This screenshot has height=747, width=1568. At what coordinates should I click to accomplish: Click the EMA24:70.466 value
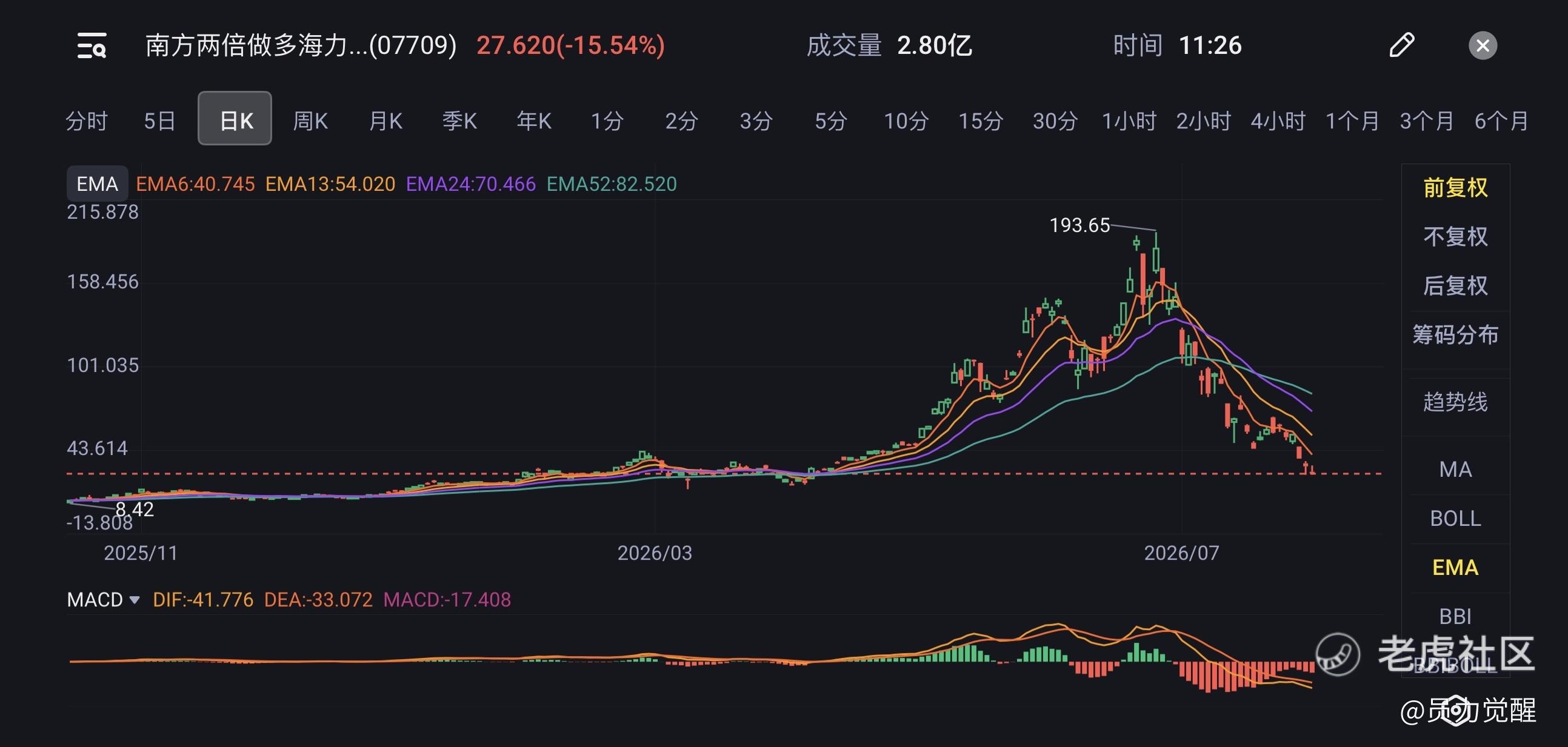471,184
